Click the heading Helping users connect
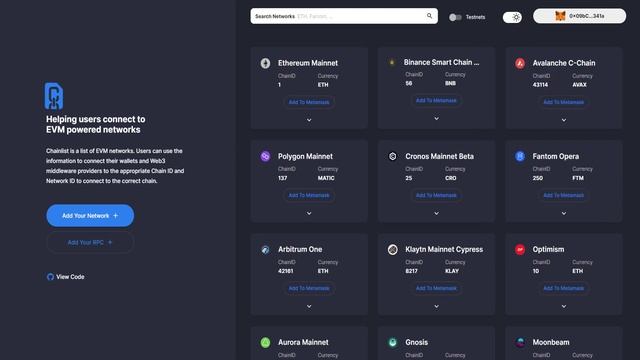 [96, 124]
